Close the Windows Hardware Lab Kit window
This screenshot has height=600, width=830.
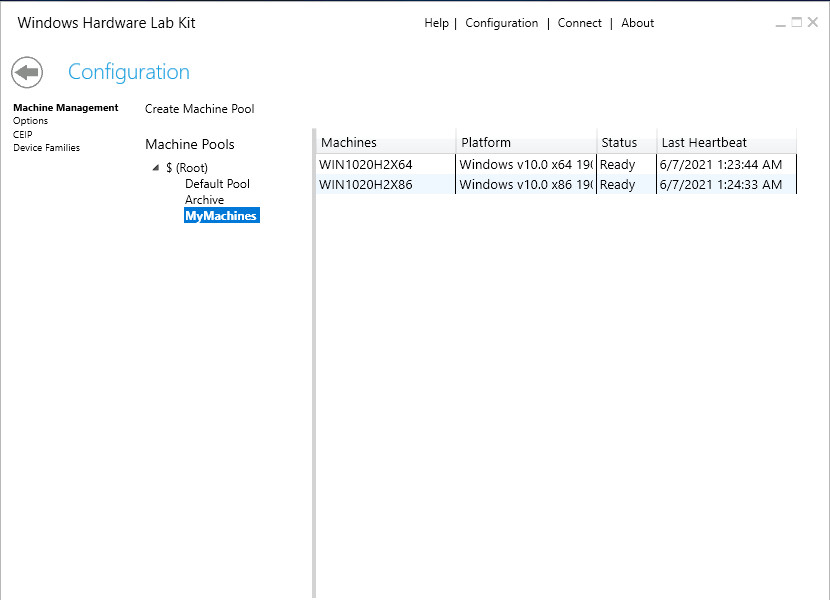point(813,22)
